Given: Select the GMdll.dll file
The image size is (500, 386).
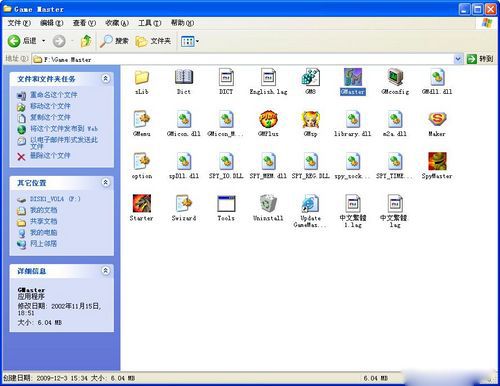Looking at the screenshot, I should tap(437, 77).
